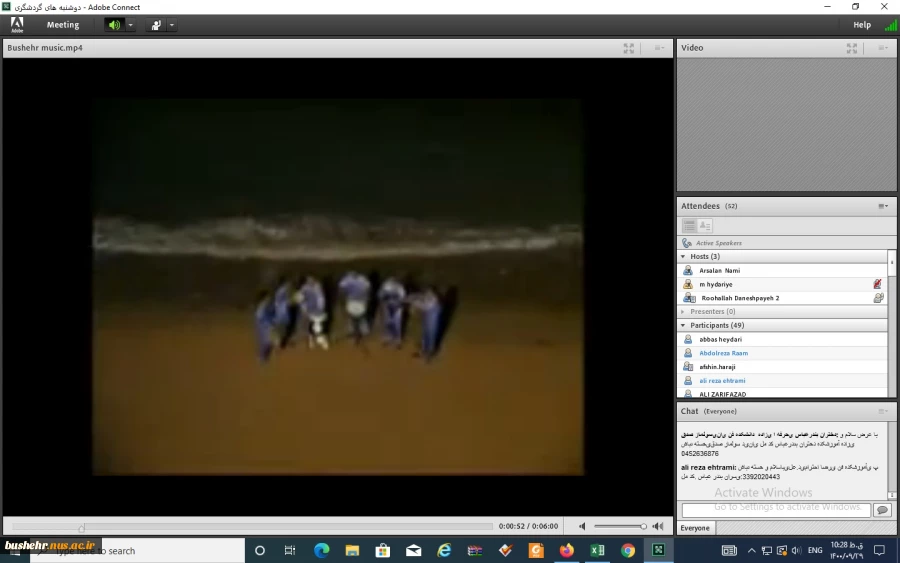Screen dimensions: 900x563
Task: Toggle the green speaker audio button
Action: (114, 25)
